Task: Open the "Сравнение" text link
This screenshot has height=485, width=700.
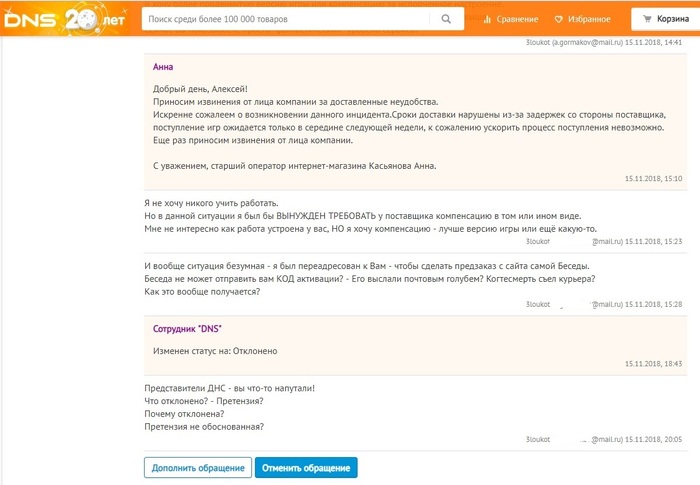Action: coord(517,19)
